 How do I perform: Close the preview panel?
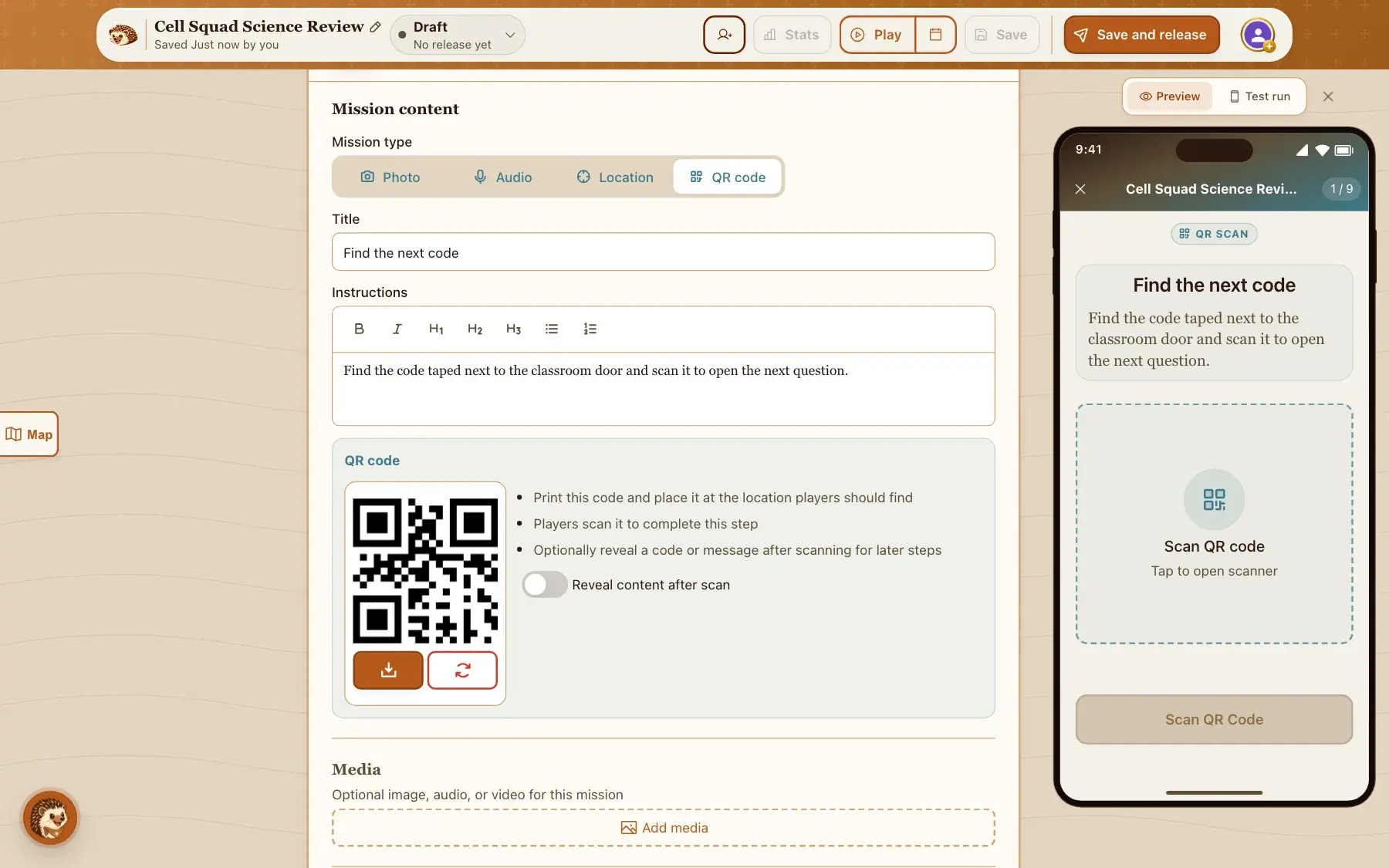click(x=1328, y=96)
